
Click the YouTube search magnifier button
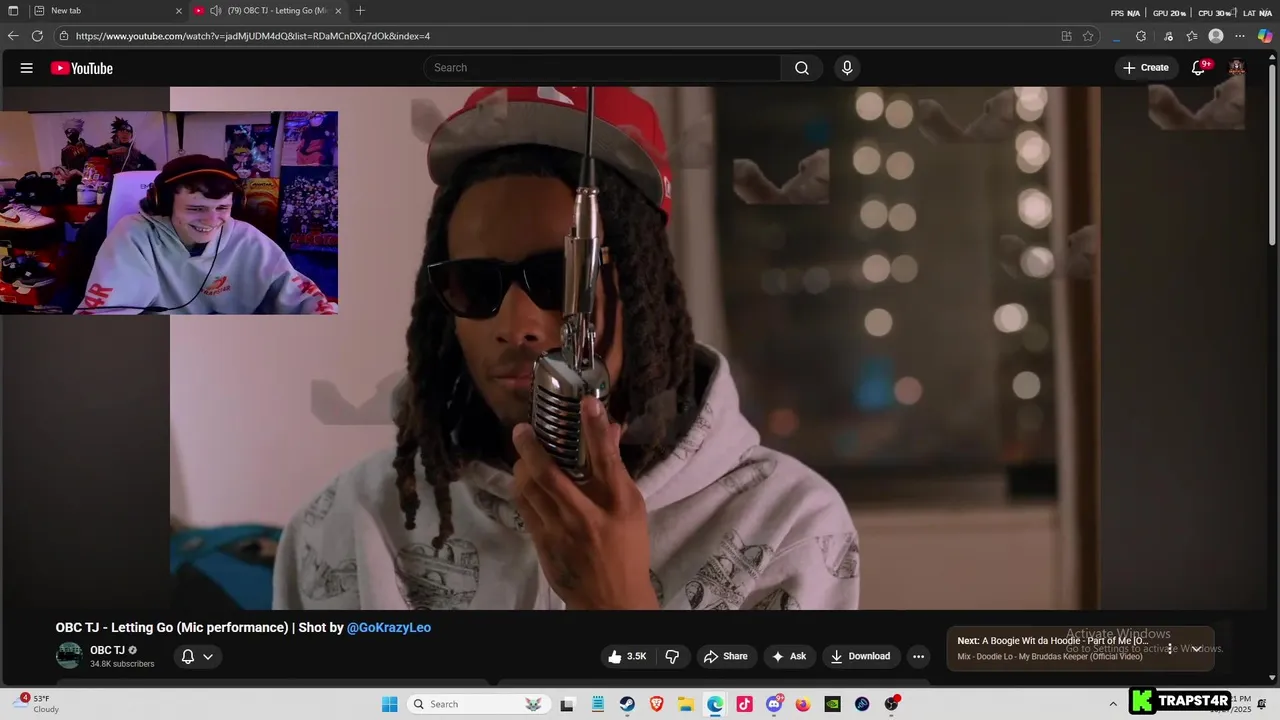(x=802, y=68)
